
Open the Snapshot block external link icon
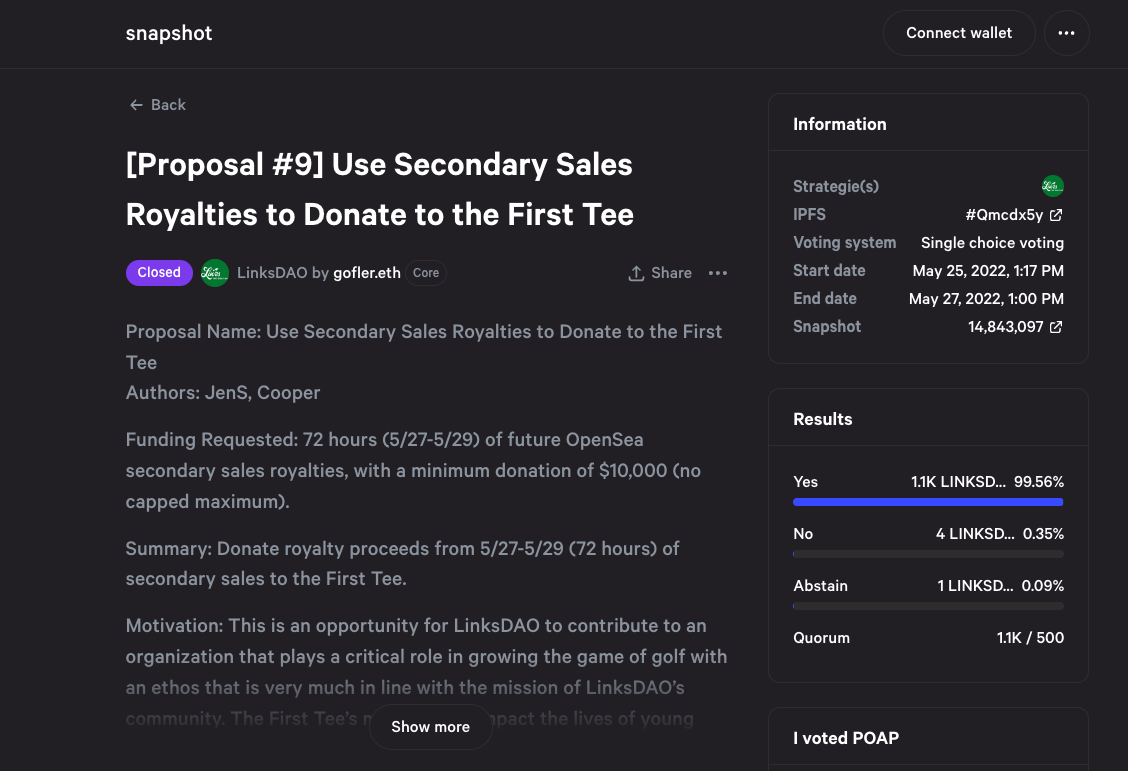tap(1056, 327)
